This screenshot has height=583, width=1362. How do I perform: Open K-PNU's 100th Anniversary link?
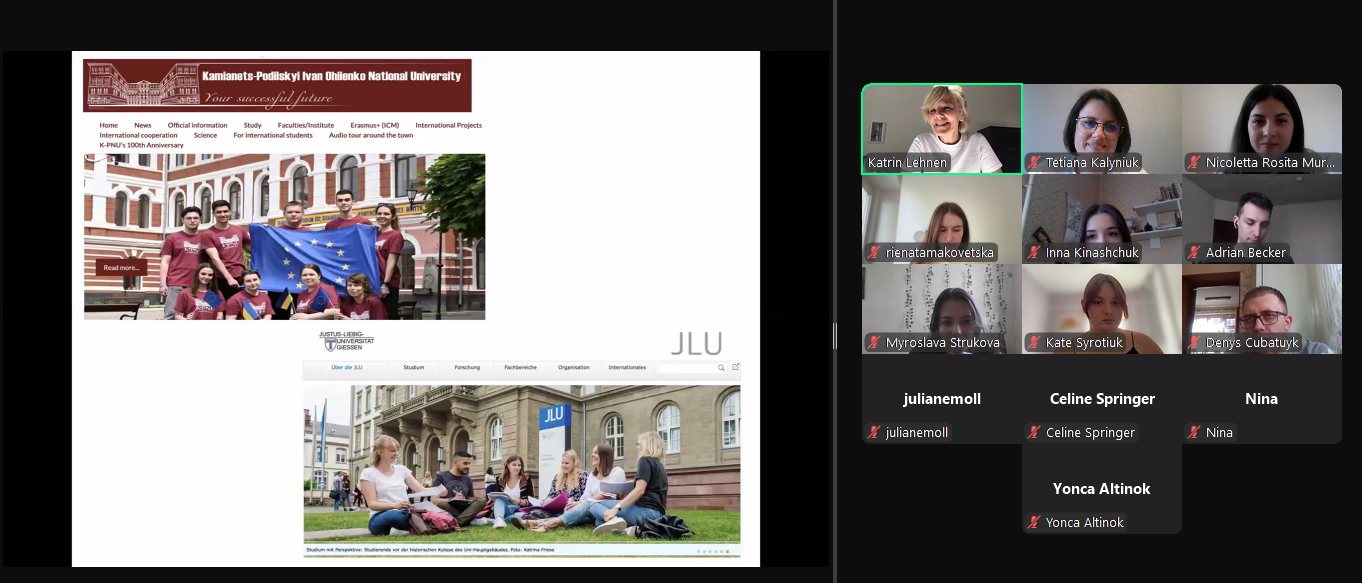[141, 145]
